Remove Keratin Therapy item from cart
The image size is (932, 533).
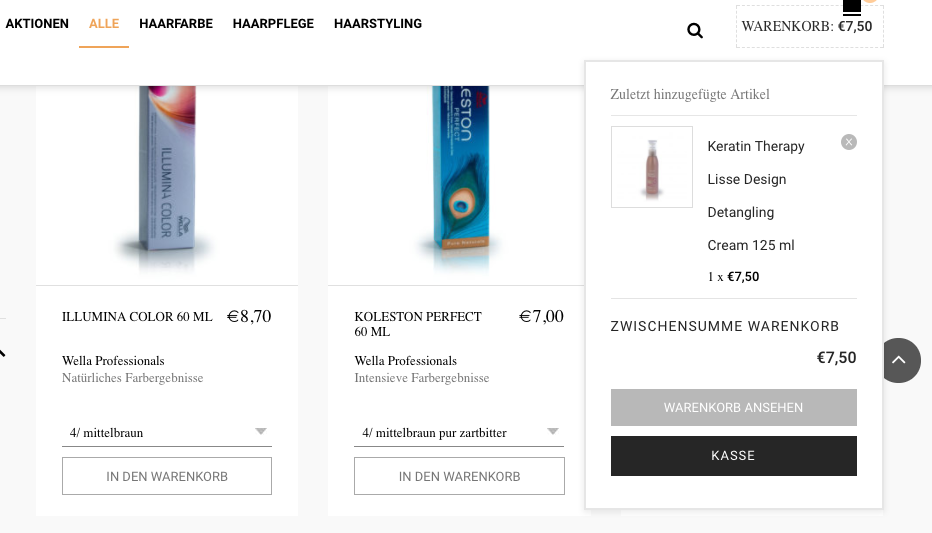849,142
